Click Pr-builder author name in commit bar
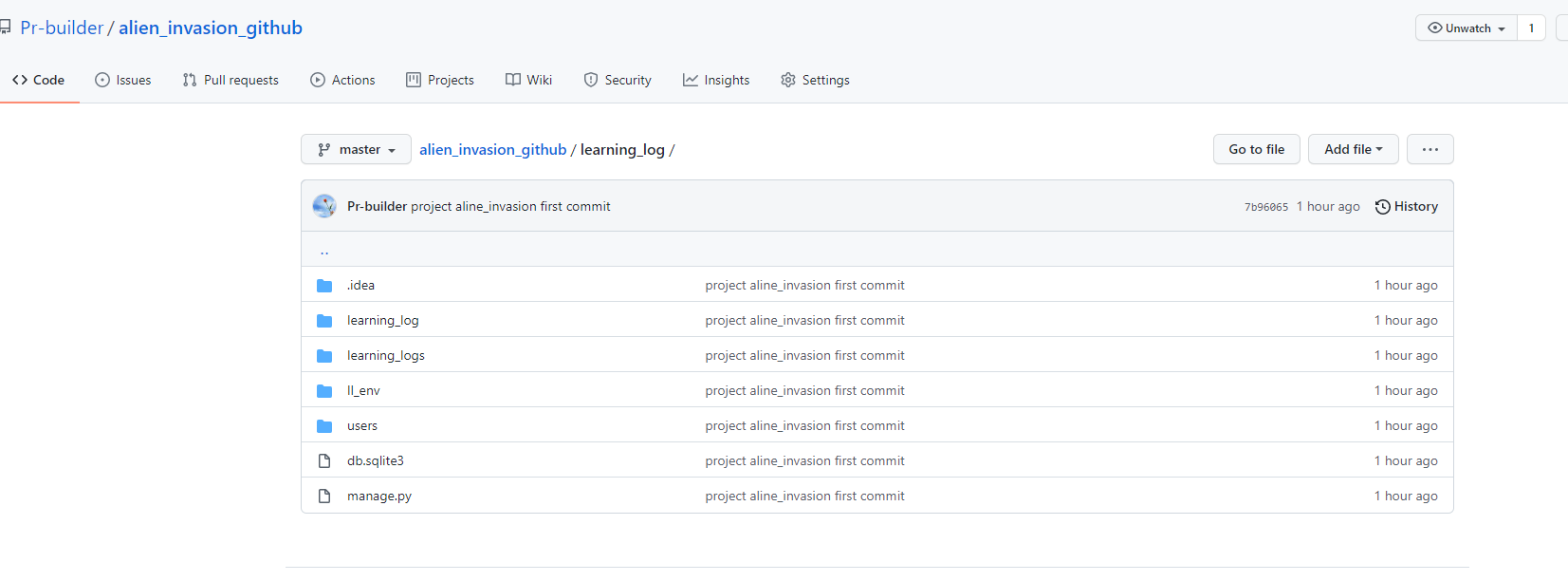The width and height of the screenshot is (1568, 581). point(377,206)
